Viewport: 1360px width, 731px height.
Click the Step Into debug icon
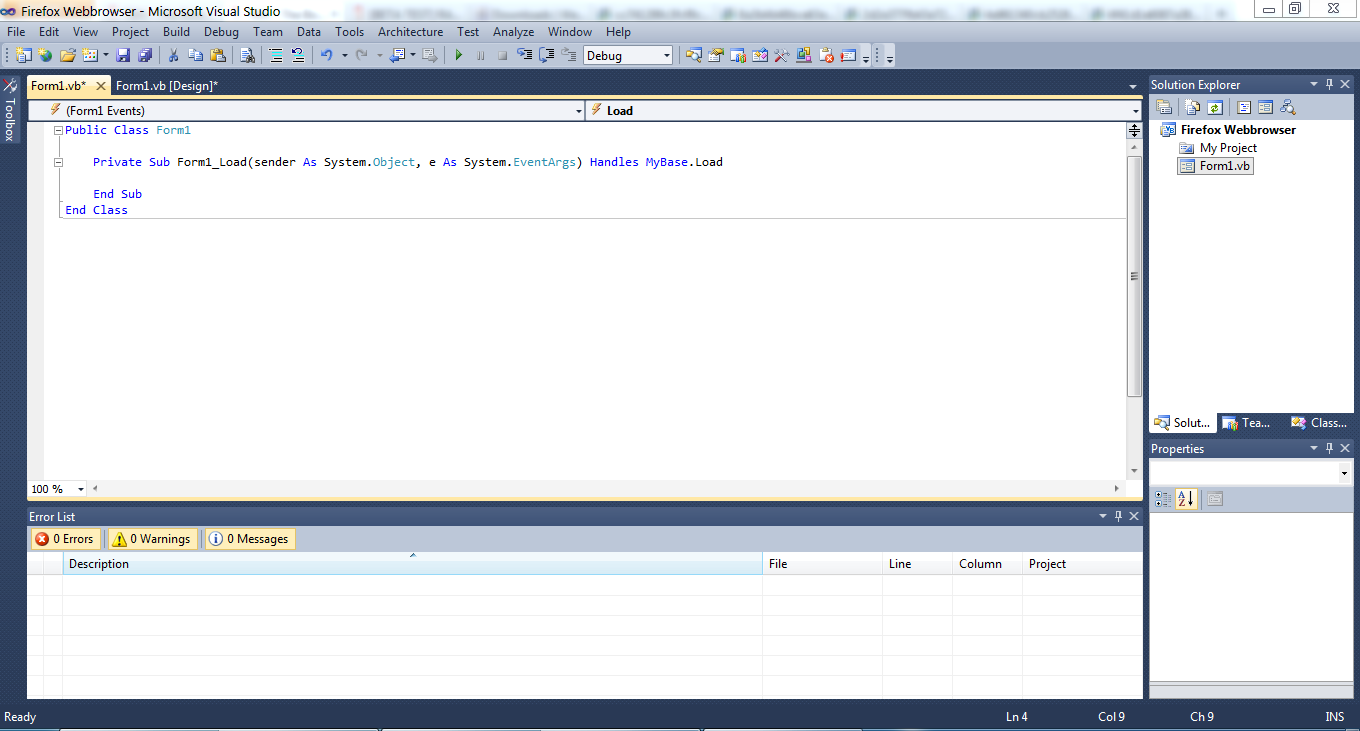coord(524,56)
